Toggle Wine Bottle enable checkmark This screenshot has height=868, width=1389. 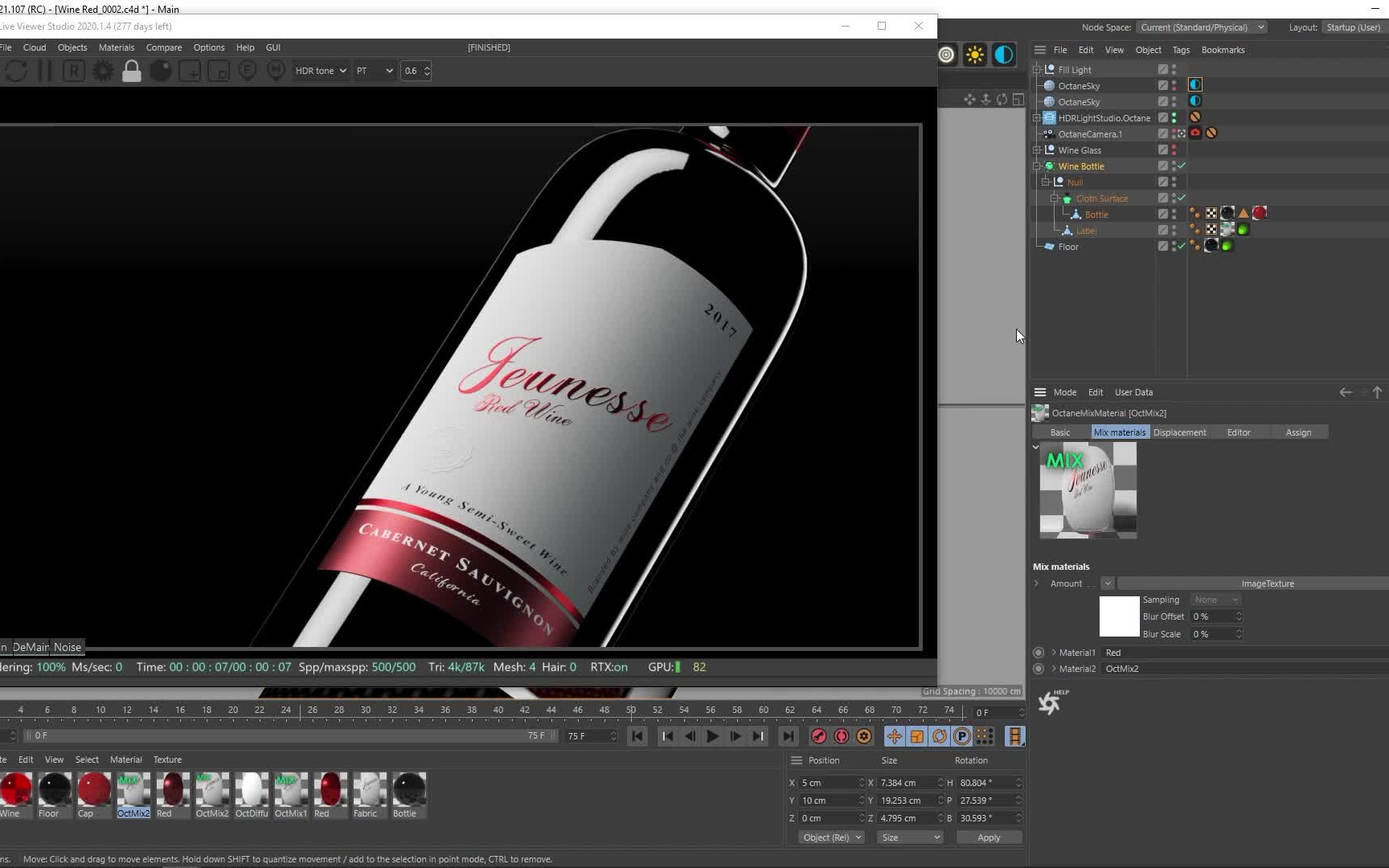[x=1182, y=166]
